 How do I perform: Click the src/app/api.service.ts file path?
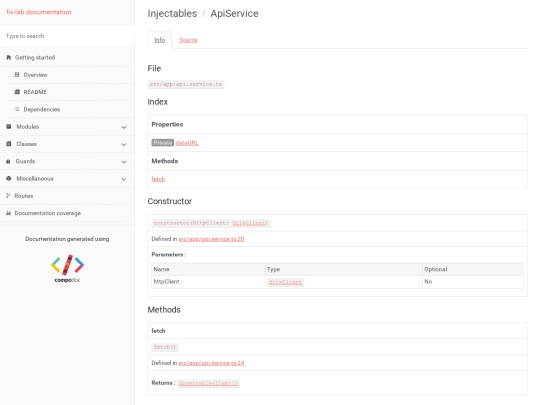tap(186, 84)
